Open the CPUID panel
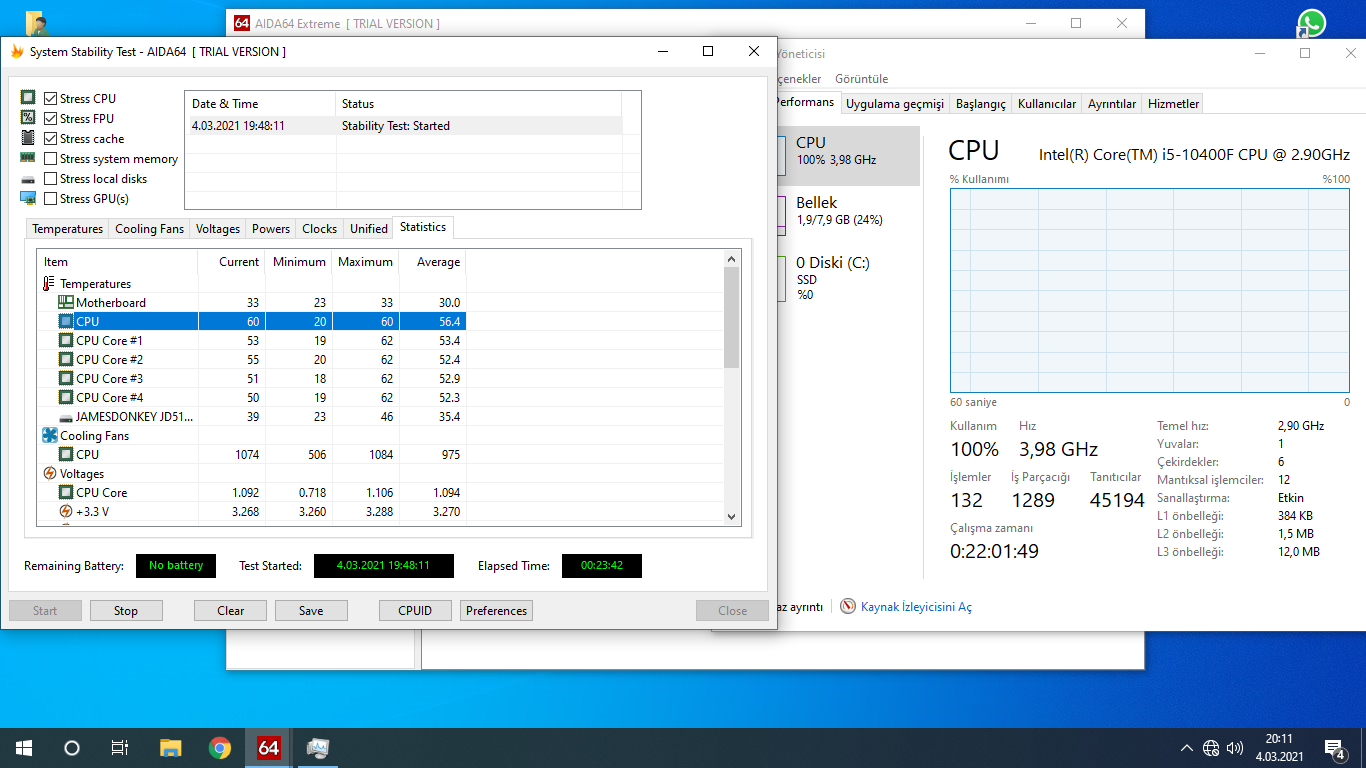The width and height of the screenshot is (1366, 768). [415, 611]
